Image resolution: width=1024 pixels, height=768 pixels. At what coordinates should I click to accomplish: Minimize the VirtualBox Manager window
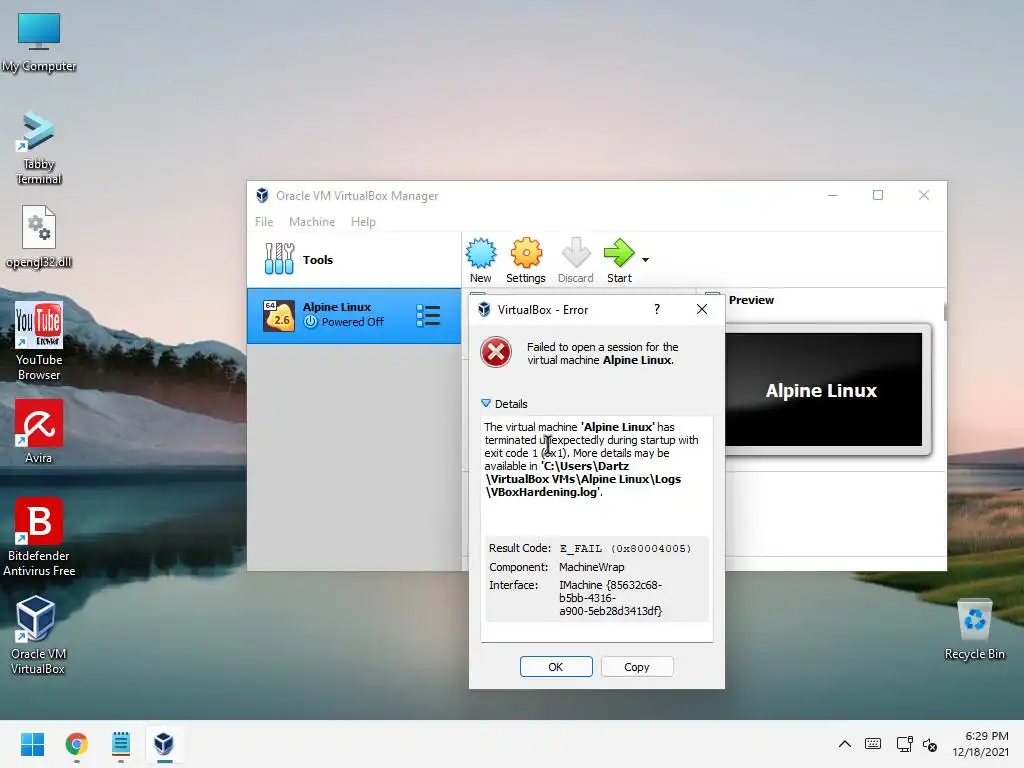(x=833, y=195)
